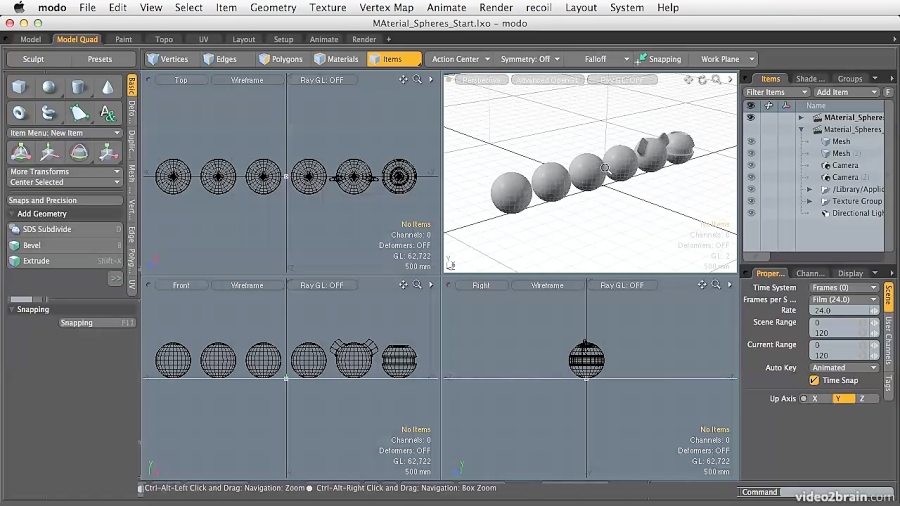Viewport: 900px width, 506px height.
Task: Toggle the Time Snap checkbox
Action: 814,380
